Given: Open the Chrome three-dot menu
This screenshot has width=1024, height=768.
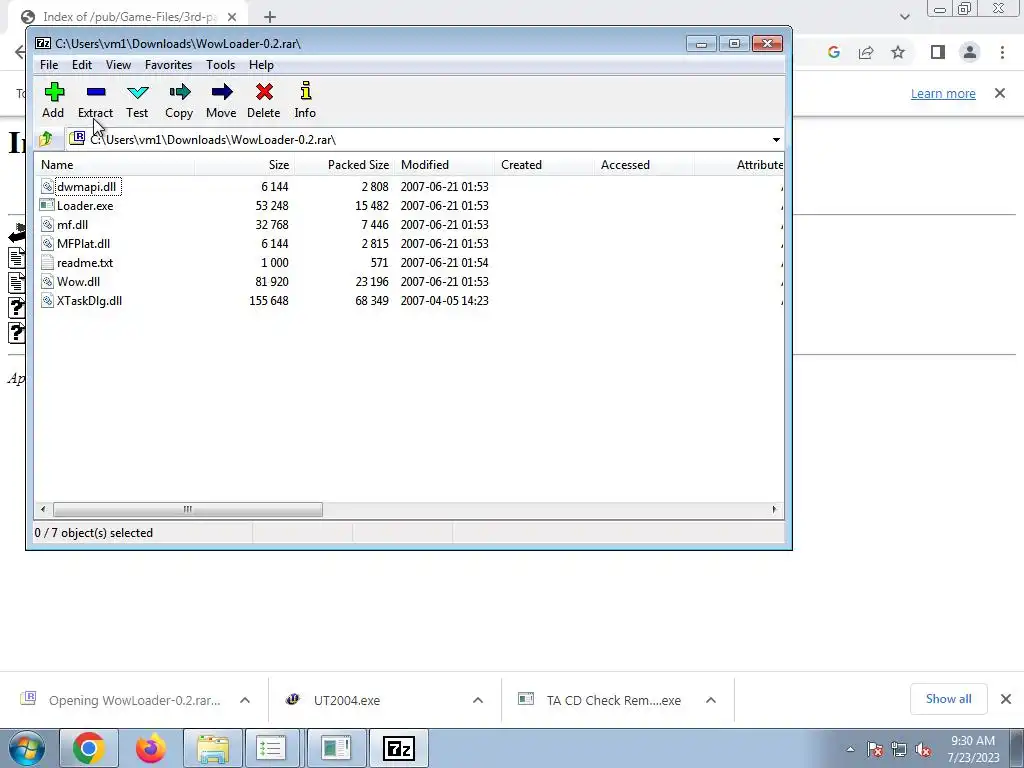Looking at the screenshot, I should pyautogui.click(x=1002, y=52).
